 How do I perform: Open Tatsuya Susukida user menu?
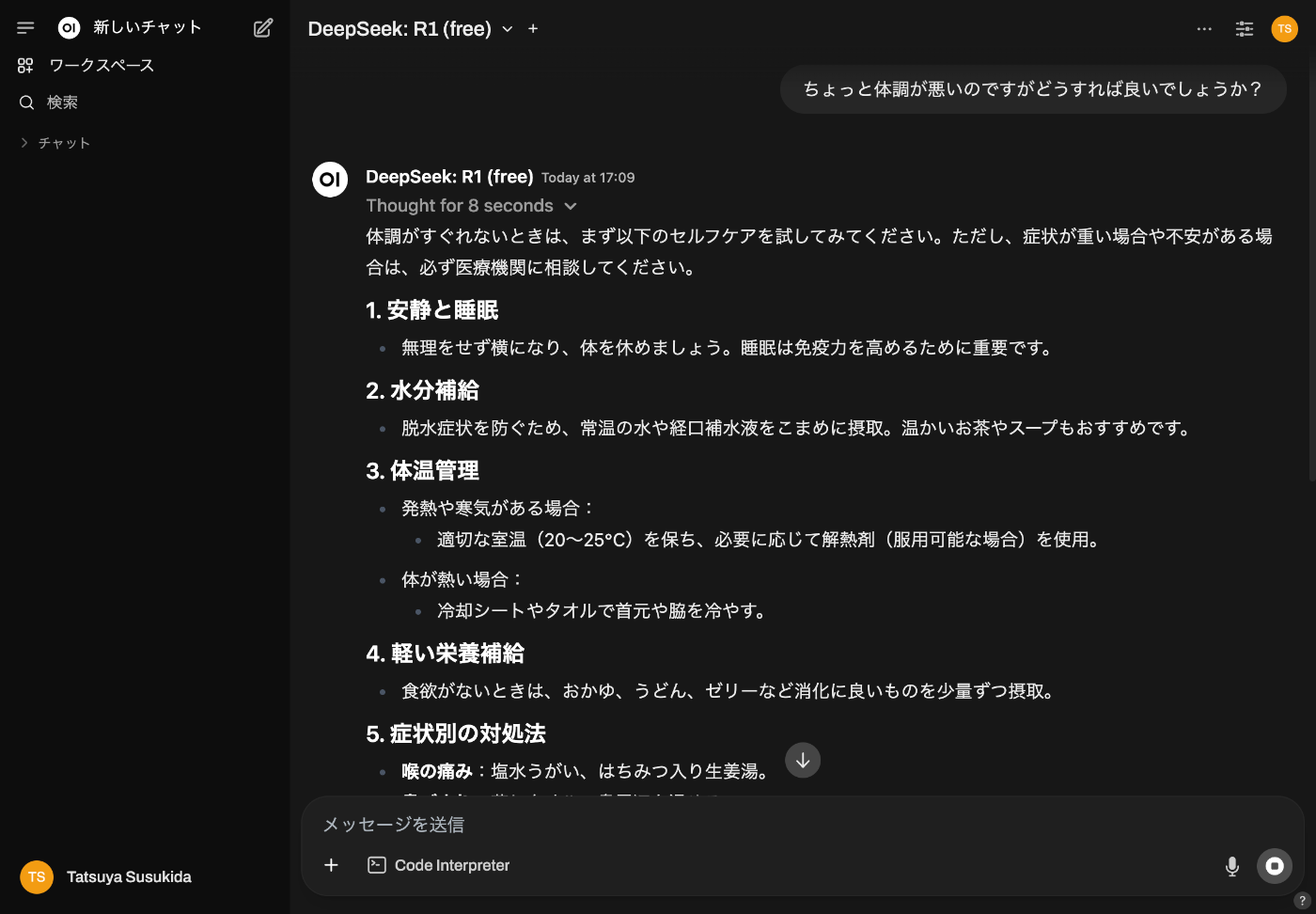click(x=146, y=877)
